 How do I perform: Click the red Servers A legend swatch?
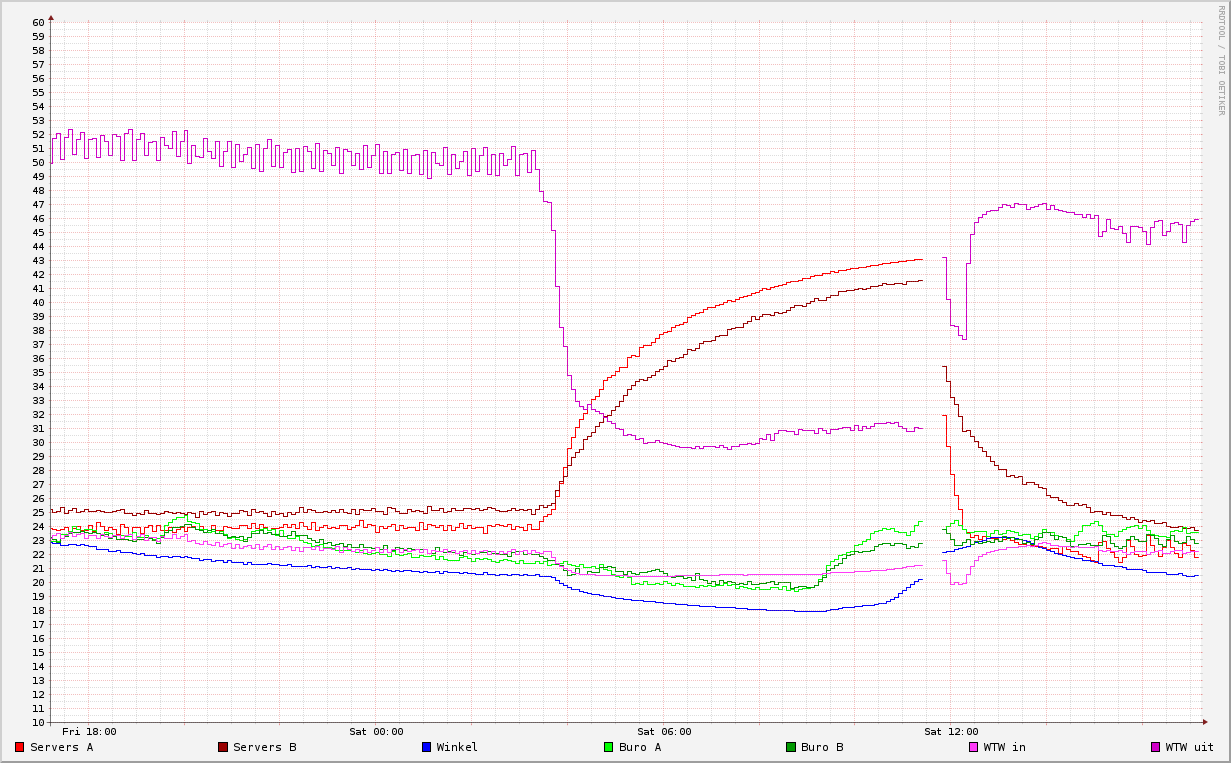(20, 747)
